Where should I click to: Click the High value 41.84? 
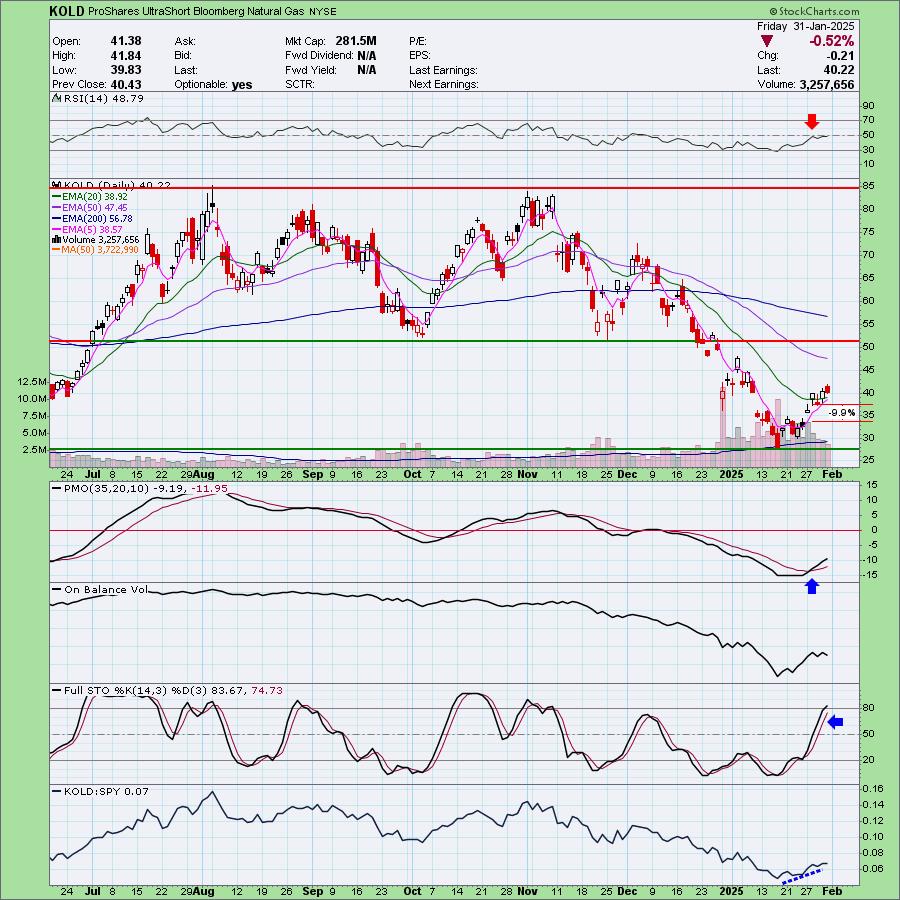point(126,55)
